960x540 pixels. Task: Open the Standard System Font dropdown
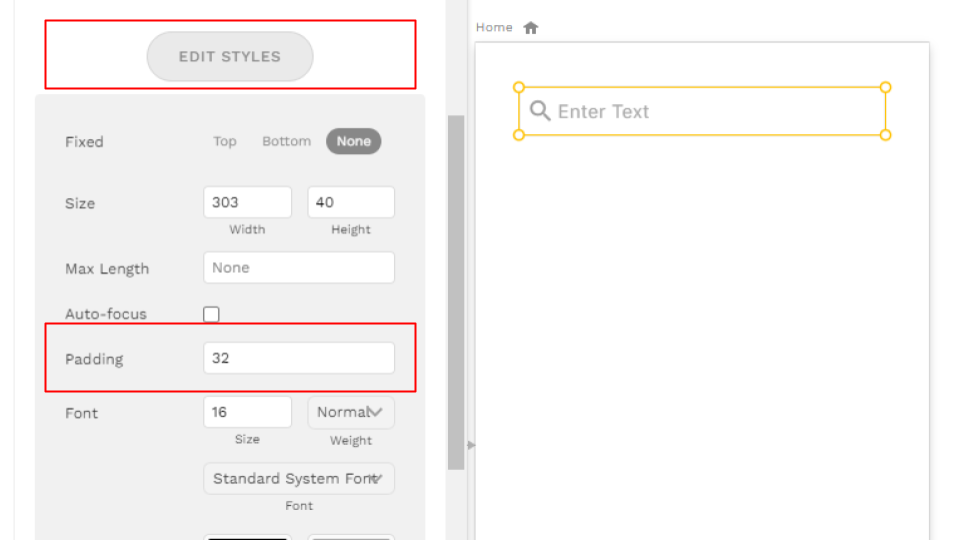pyautogui.click(x=299, y=478)
